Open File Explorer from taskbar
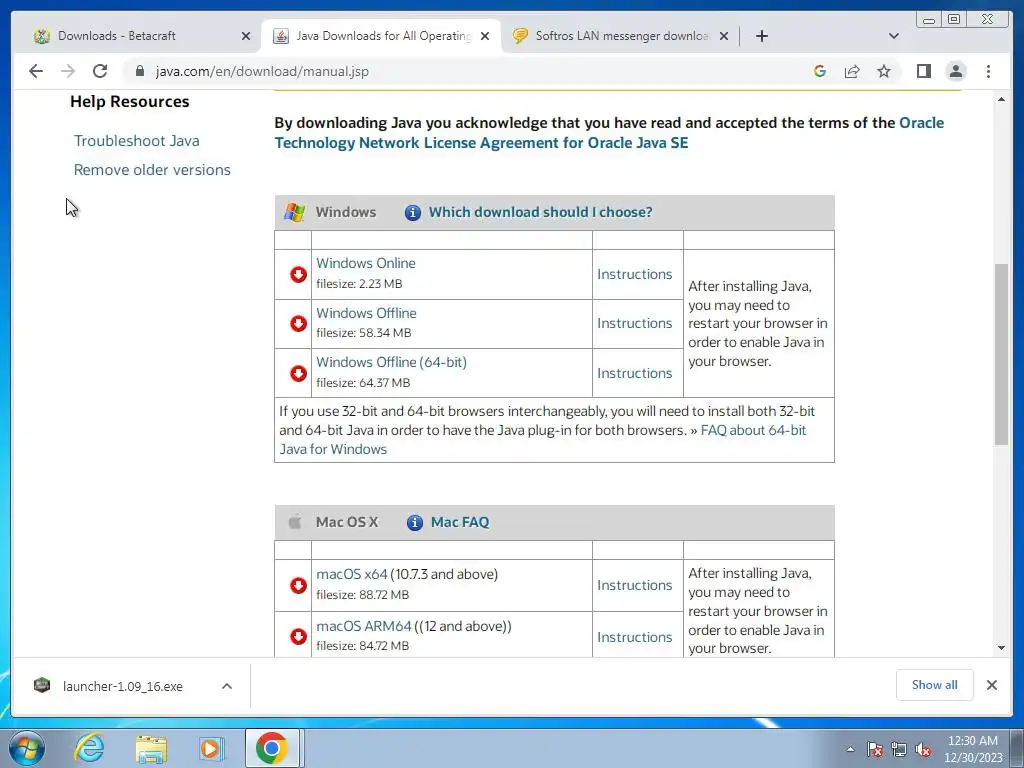1024x768 pixels. click(151, 748)
